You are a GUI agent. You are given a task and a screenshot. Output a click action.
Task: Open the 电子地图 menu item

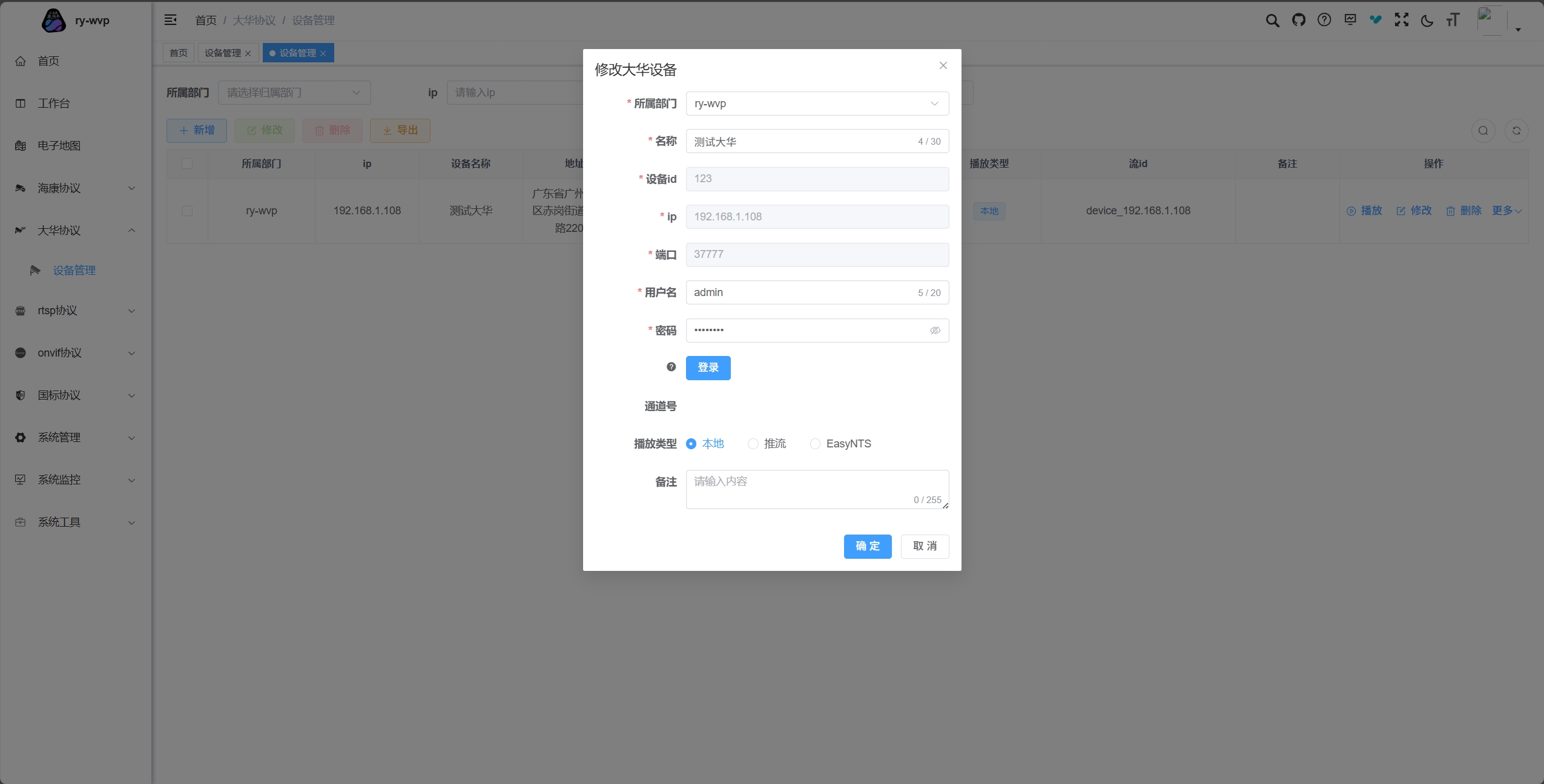59,146
